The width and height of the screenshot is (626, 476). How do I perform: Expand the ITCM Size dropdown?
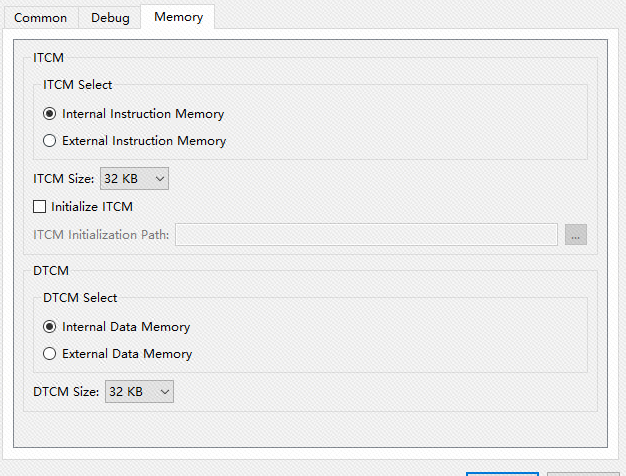click(135, 179)
